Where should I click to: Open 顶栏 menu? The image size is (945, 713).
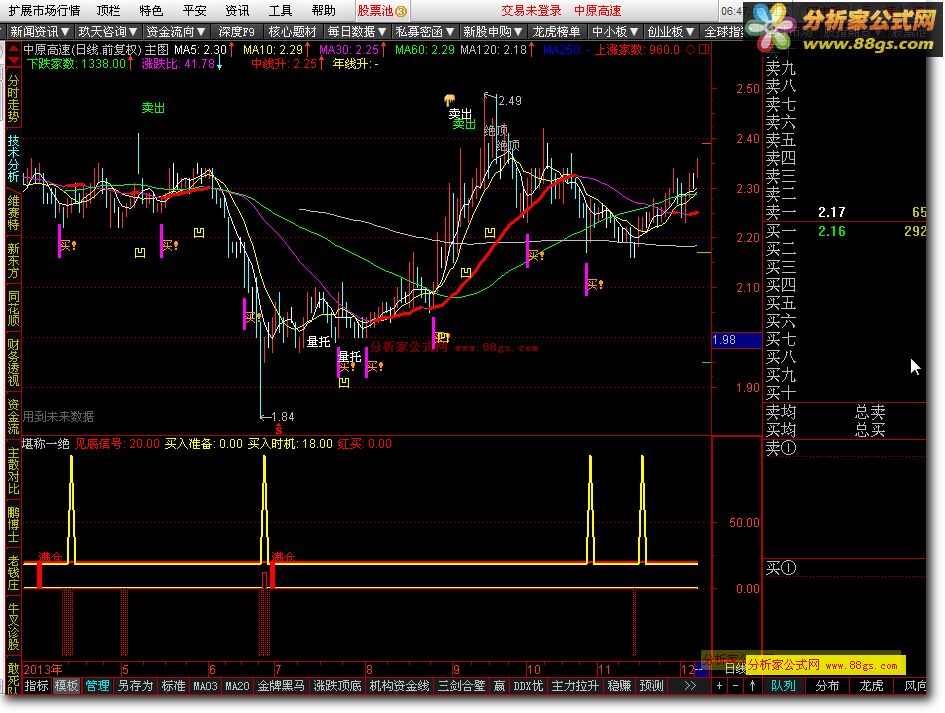[x=108, y=11]
